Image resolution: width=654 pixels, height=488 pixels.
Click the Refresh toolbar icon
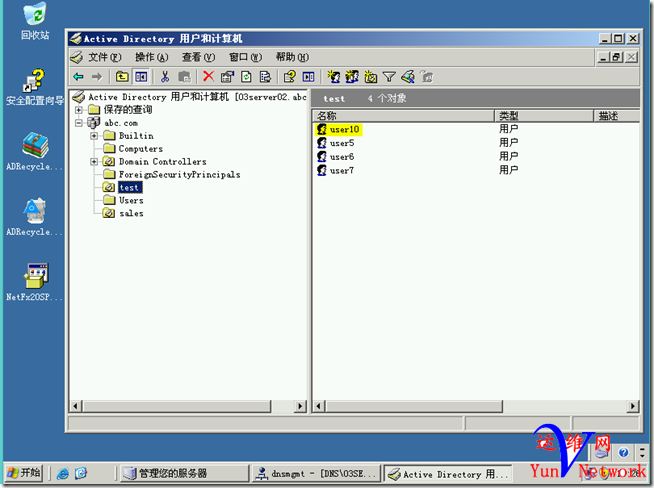point(247,77)
